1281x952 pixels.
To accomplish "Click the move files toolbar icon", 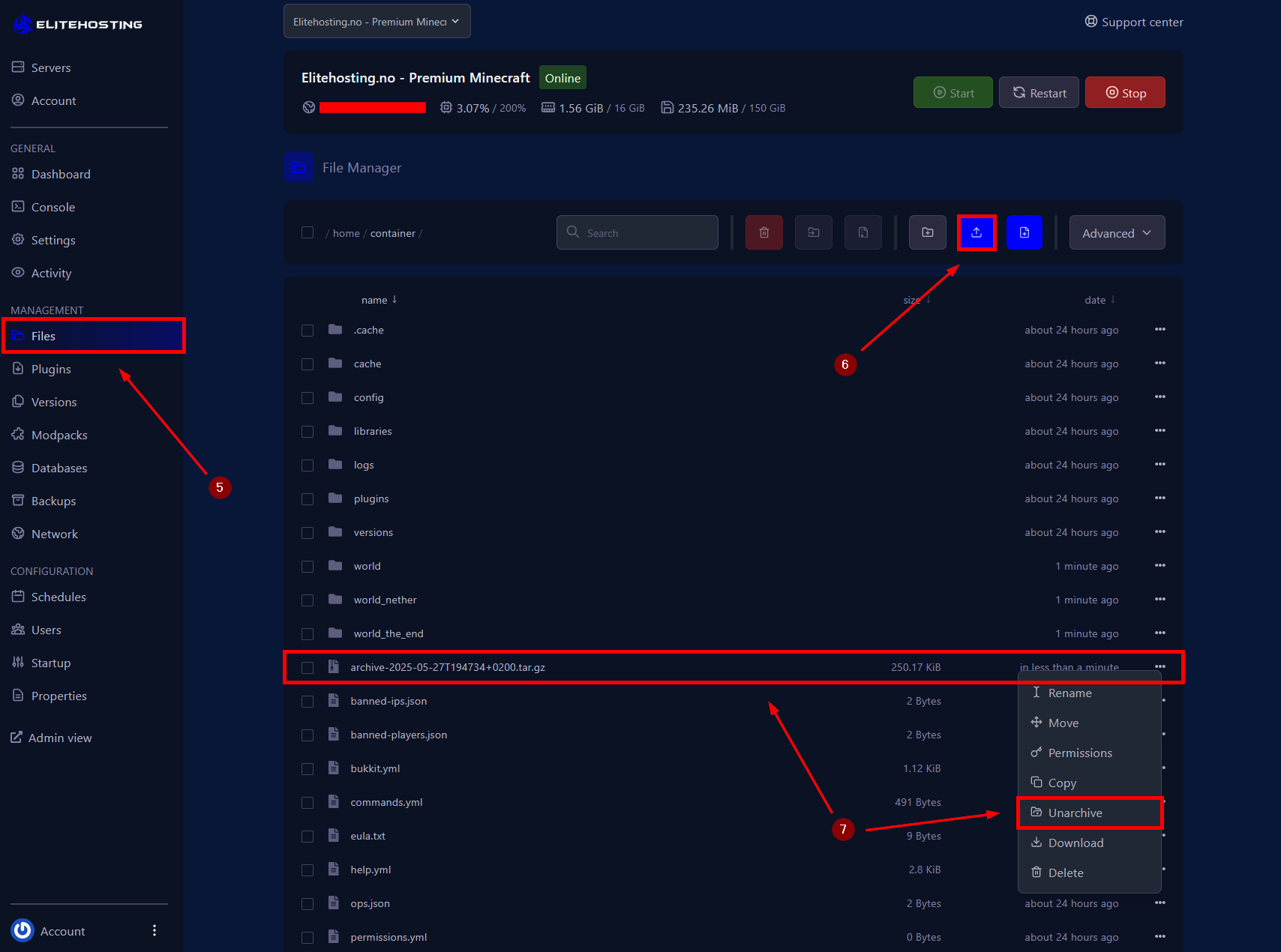I will (814, 232).
